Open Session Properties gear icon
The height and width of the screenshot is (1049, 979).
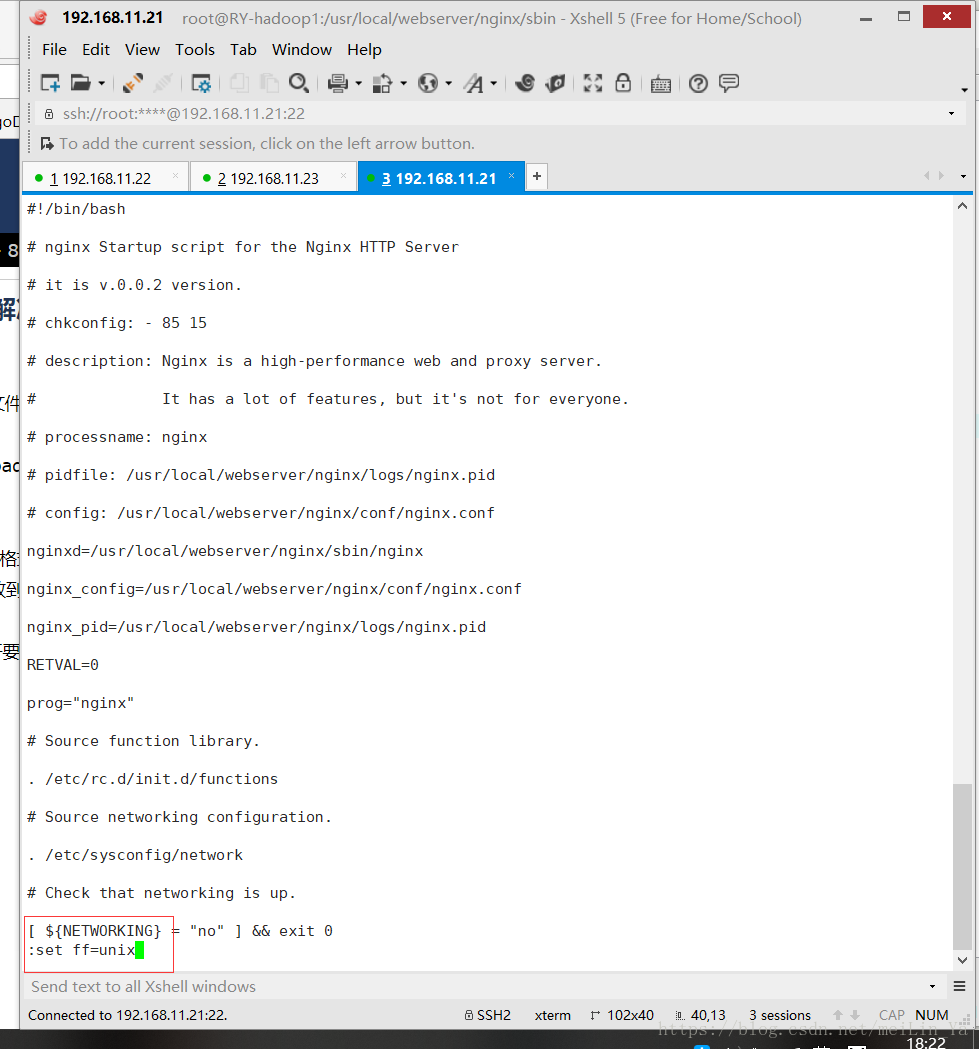click(201, 84)
